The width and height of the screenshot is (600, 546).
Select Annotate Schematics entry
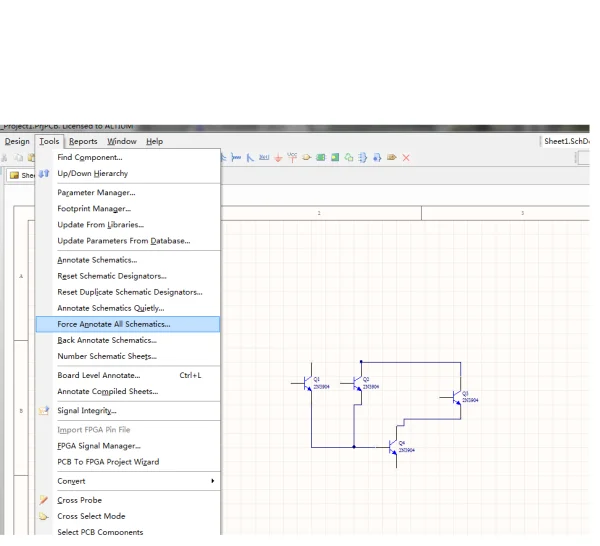click(x=128, y=260)
